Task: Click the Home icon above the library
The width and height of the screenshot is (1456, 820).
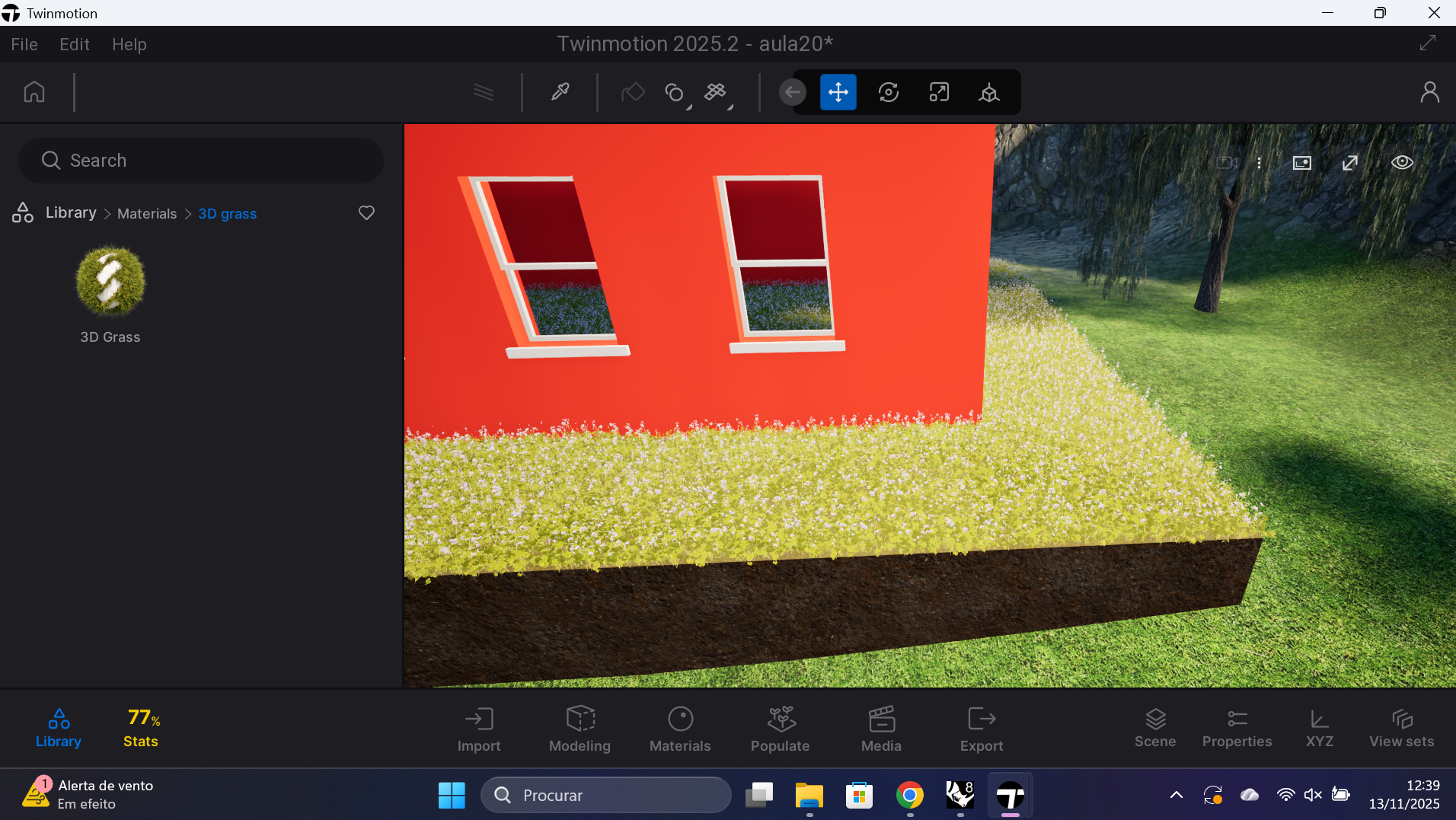Action: pos(34,91)
